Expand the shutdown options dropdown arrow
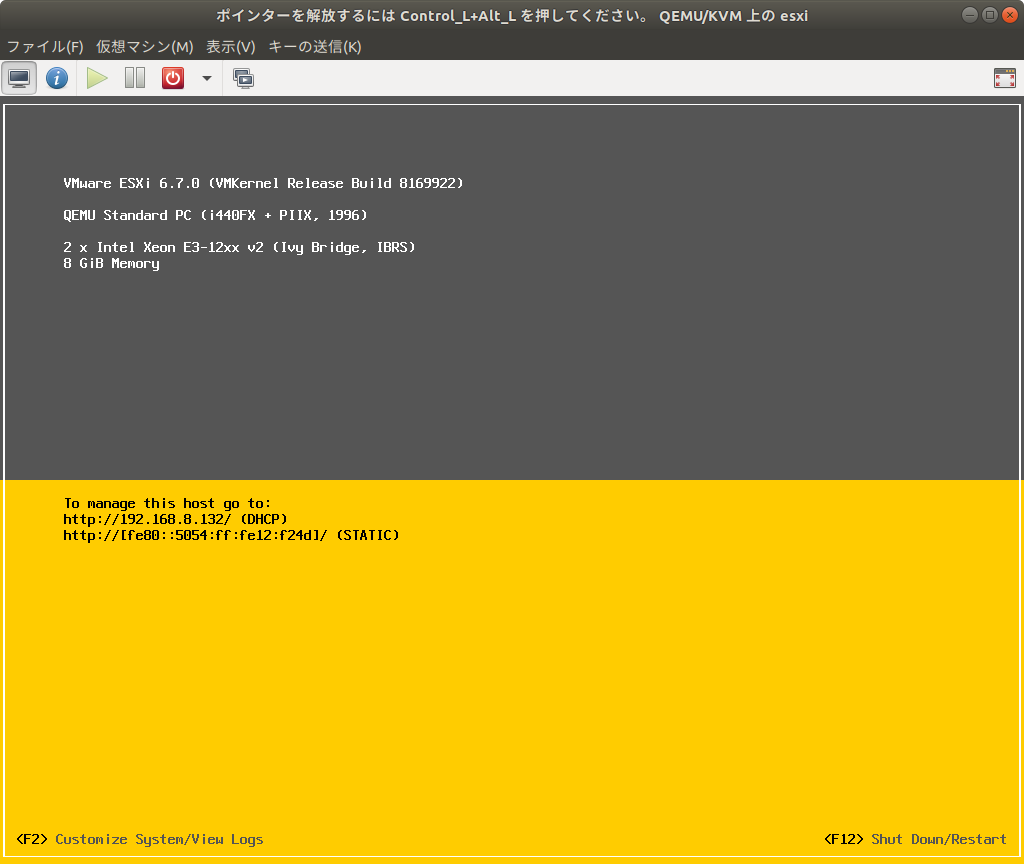This screenshot has width=1024, height=864. tap(206, 78)
